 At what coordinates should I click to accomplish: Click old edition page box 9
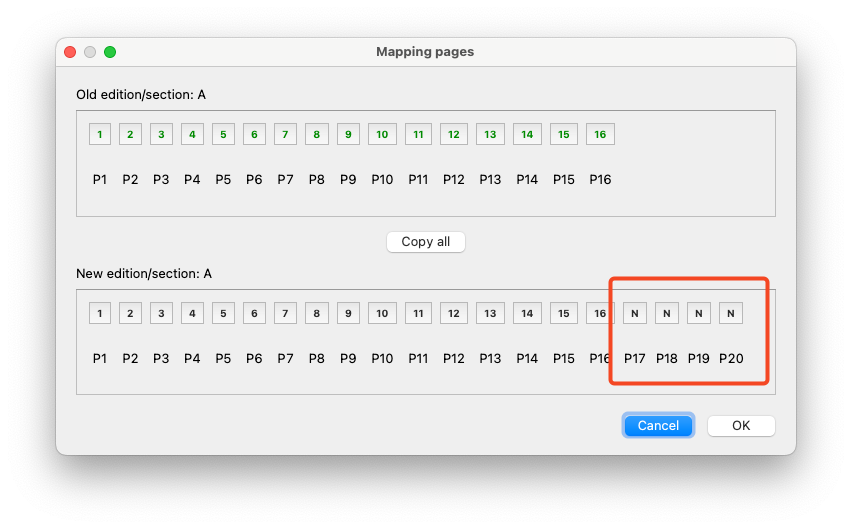tap(348, 134)
